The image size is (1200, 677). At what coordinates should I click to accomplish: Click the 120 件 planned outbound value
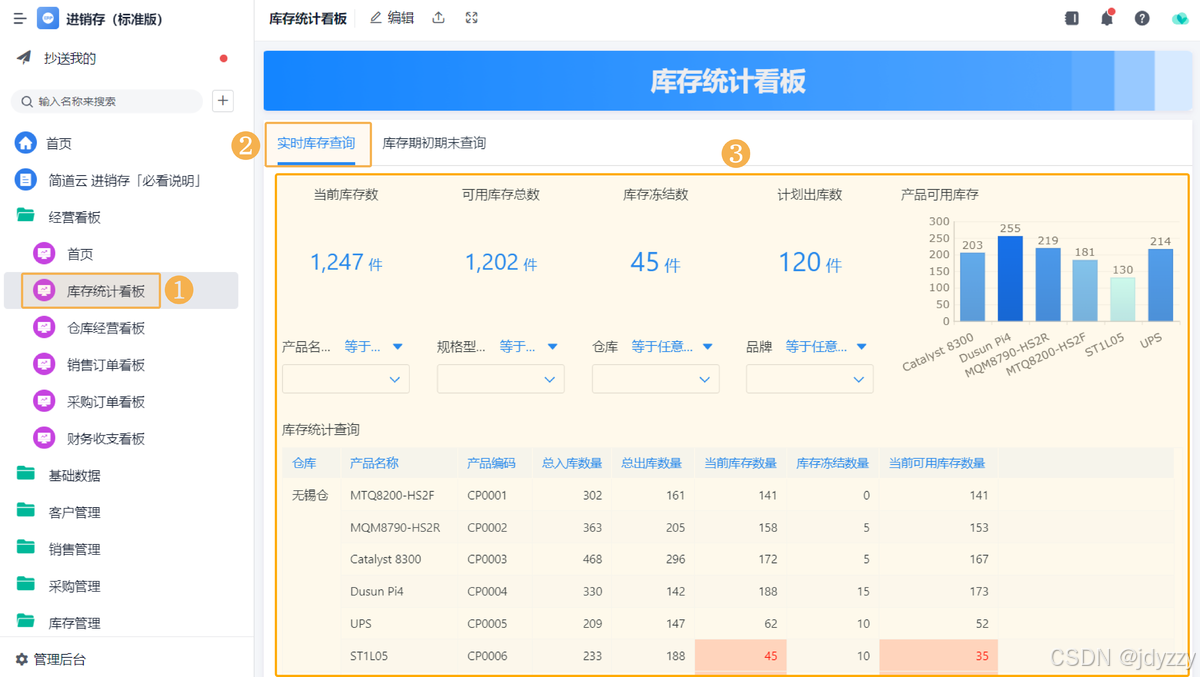tap(810, 262)
